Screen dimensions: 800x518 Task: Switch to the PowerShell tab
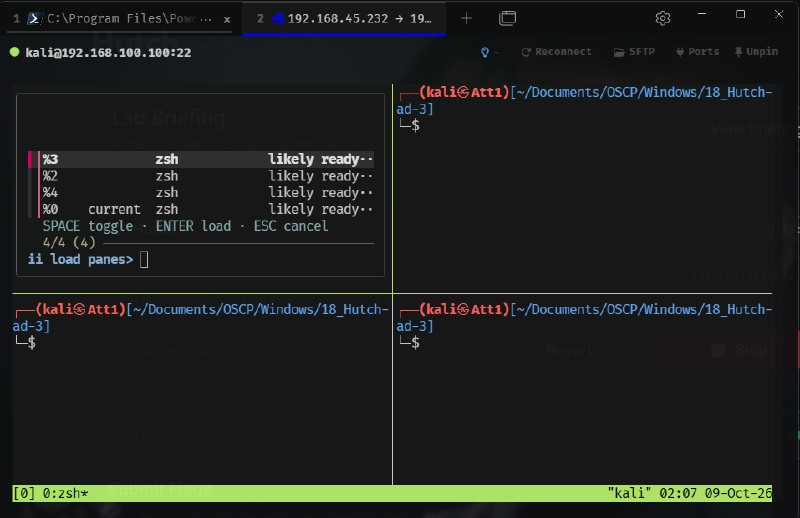(x=120, y=19)
